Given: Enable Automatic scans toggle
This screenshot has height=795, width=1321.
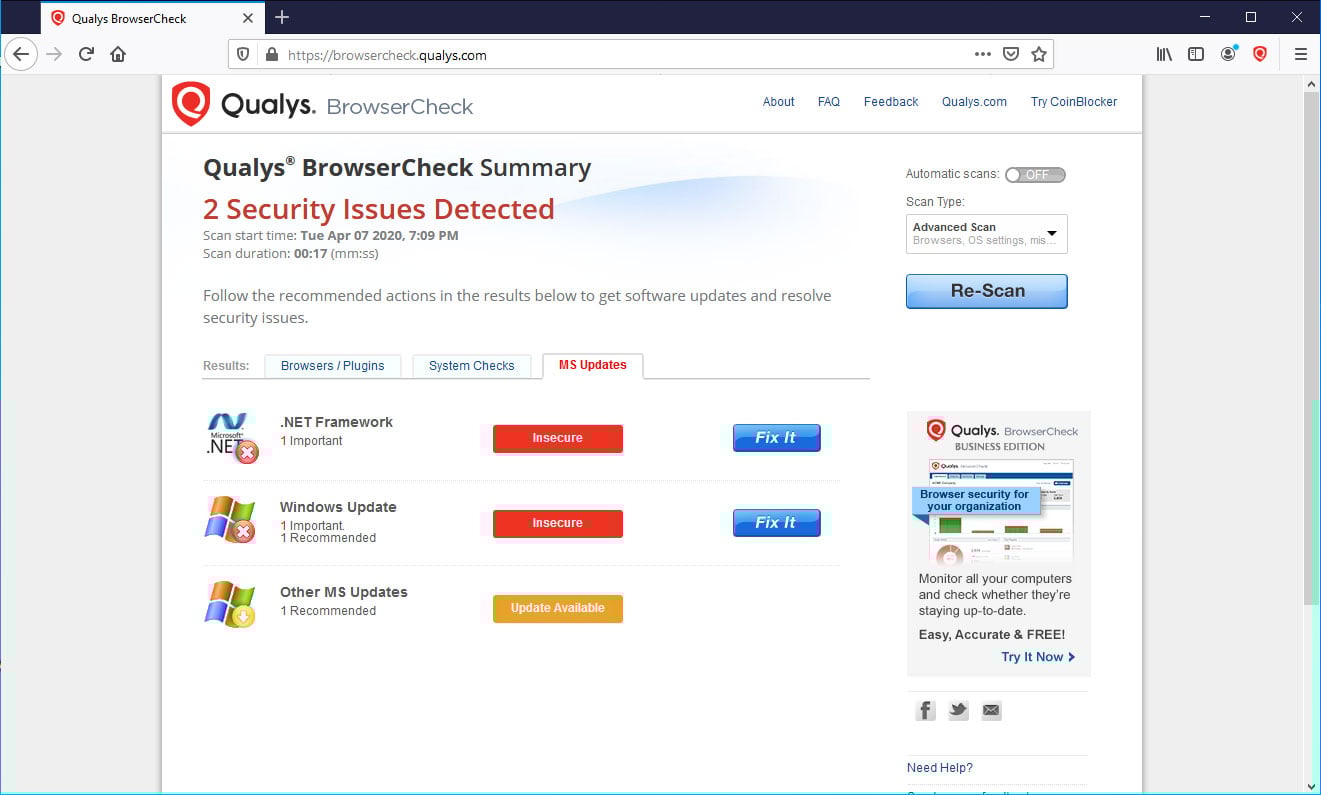Looking at the screenshot, I should pyautogui.click(x=1035, y=174).
